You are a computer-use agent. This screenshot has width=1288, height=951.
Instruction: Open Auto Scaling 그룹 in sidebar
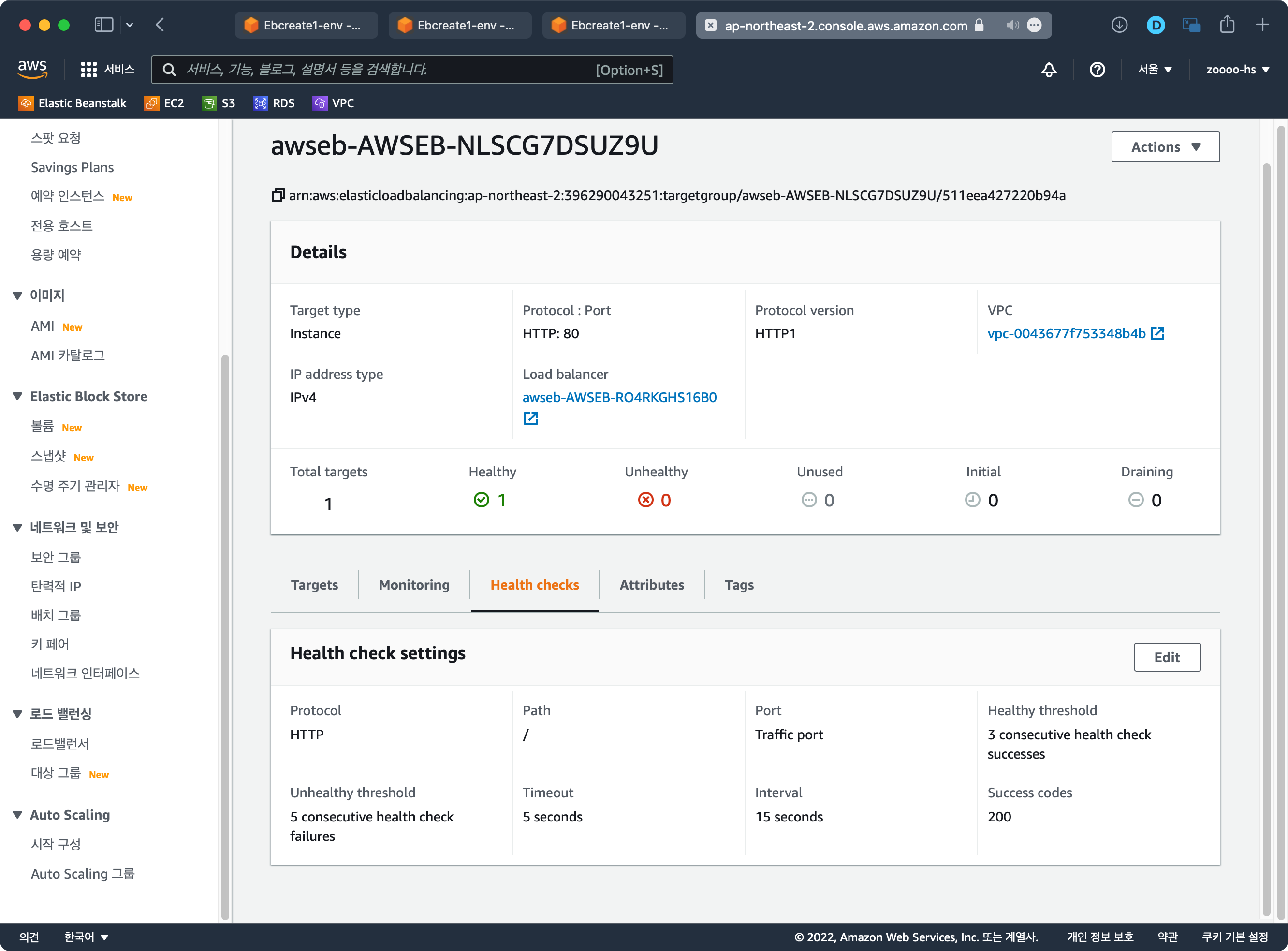click(82, 873)
